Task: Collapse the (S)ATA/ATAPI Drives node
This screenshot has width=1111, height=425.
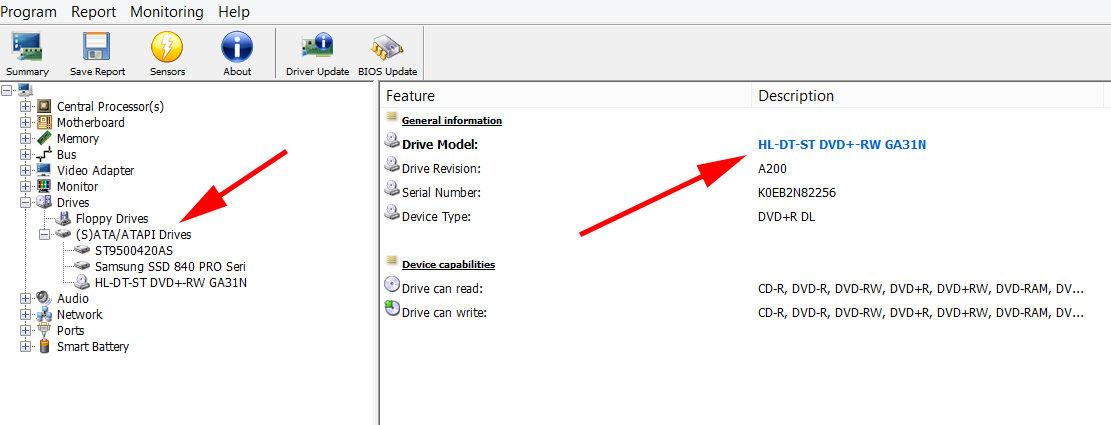Action: (x=45, y=234)
